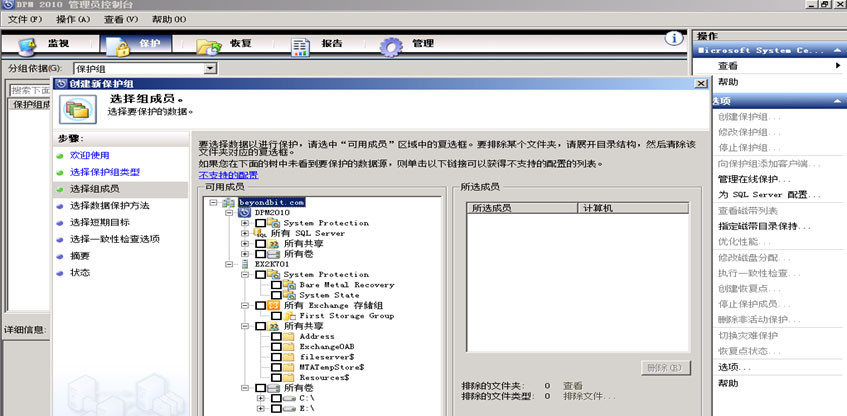Click the C:\ drive icon
The height and width of the screenshot is (416, 847).
pyautogui.click(x=291, y=398)
